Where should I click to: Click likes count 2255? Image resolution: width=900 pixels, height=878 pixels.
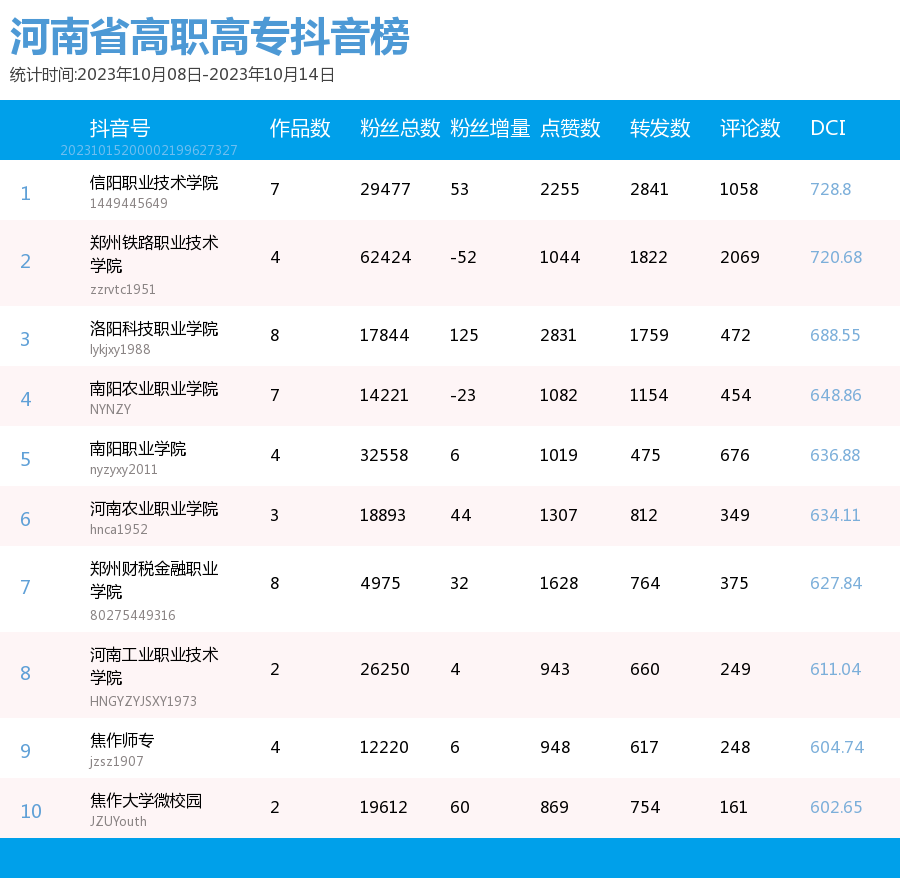point(560,189)
